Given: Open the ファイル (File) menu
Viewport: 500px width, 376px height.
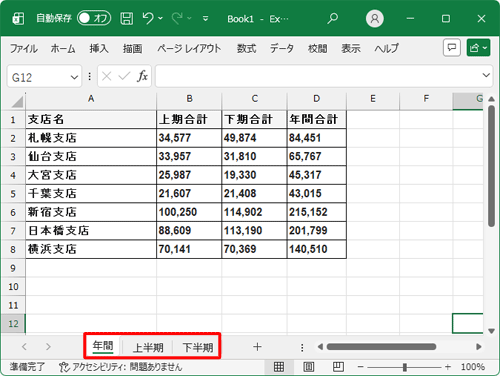Looking at the screenshot, I should coord(24,49).
